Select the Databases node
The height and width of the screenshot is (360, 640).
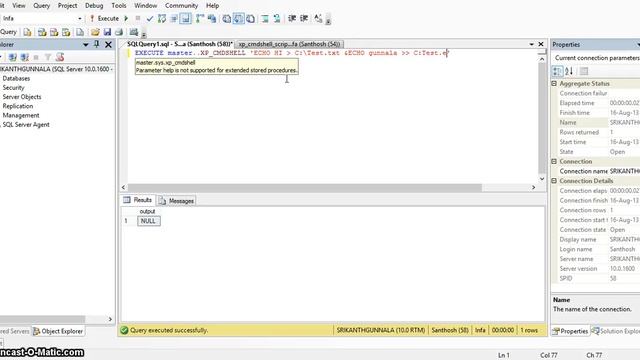16,78
